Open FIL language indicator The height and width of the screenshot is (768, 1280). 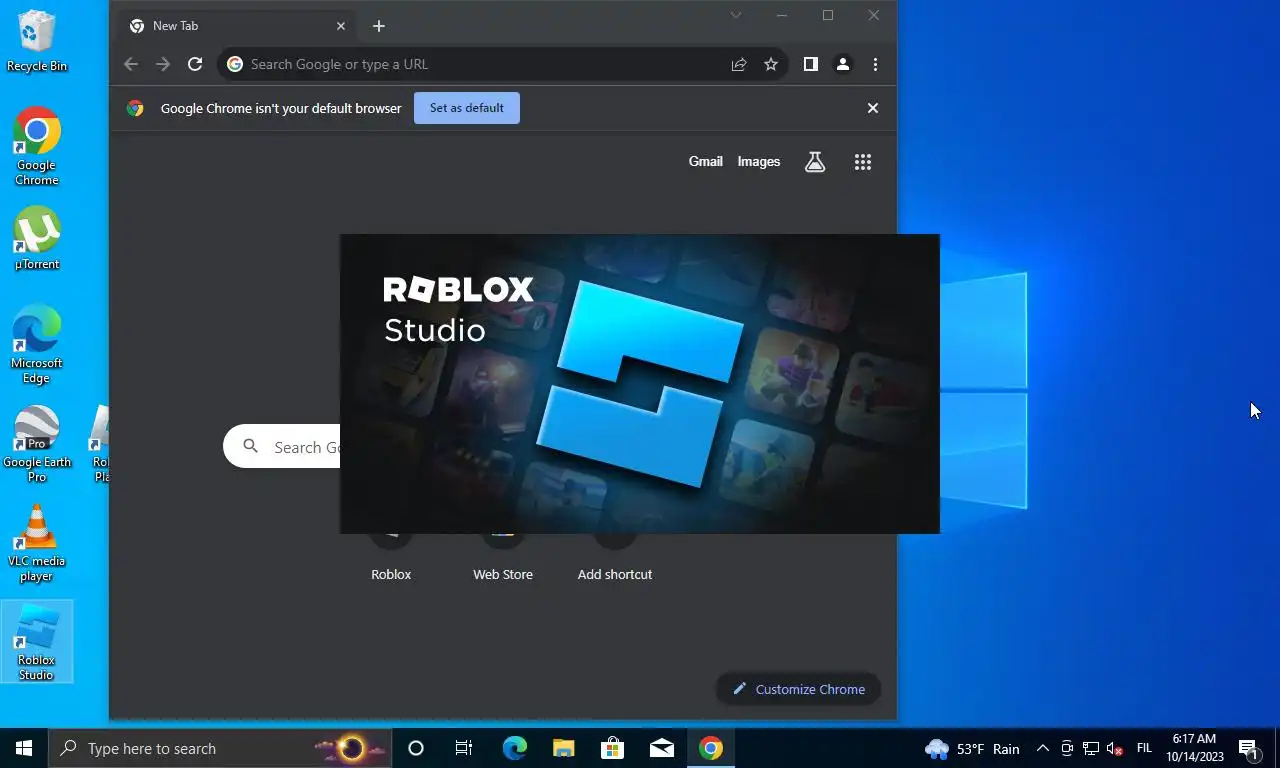[1144, 748]
